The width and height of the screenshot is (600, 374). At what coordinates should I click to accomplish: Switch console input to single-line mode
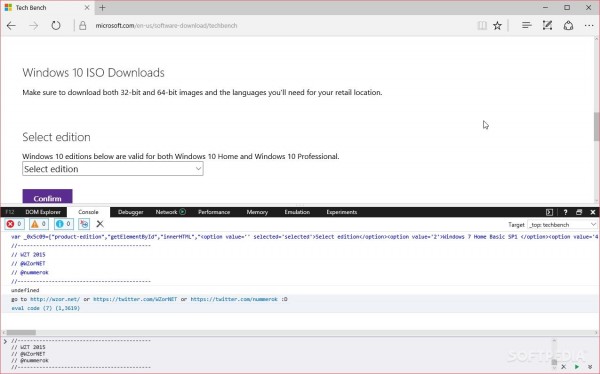pyautogui.click(x=590, y=367)
